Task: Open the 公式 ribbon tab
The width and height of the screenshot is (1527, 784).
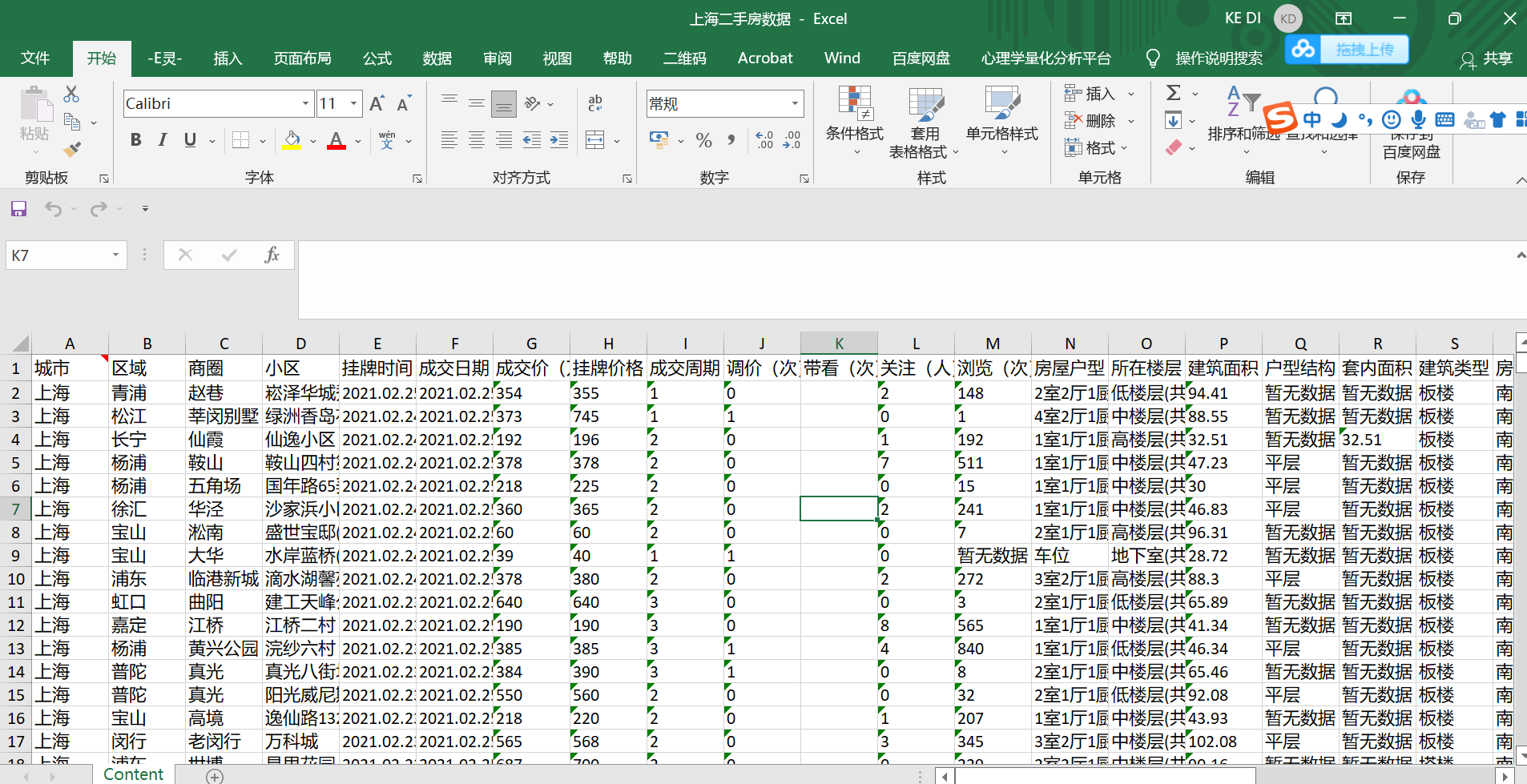Action: click(x=377, y=58)
